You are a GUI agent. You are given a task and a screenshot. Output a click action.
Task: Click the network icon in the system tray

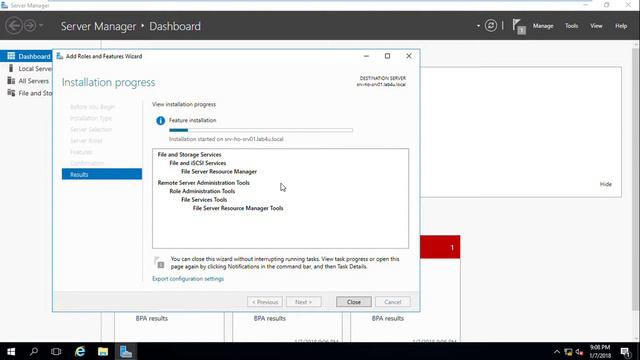pyautogui.click(x=568, y=352)
